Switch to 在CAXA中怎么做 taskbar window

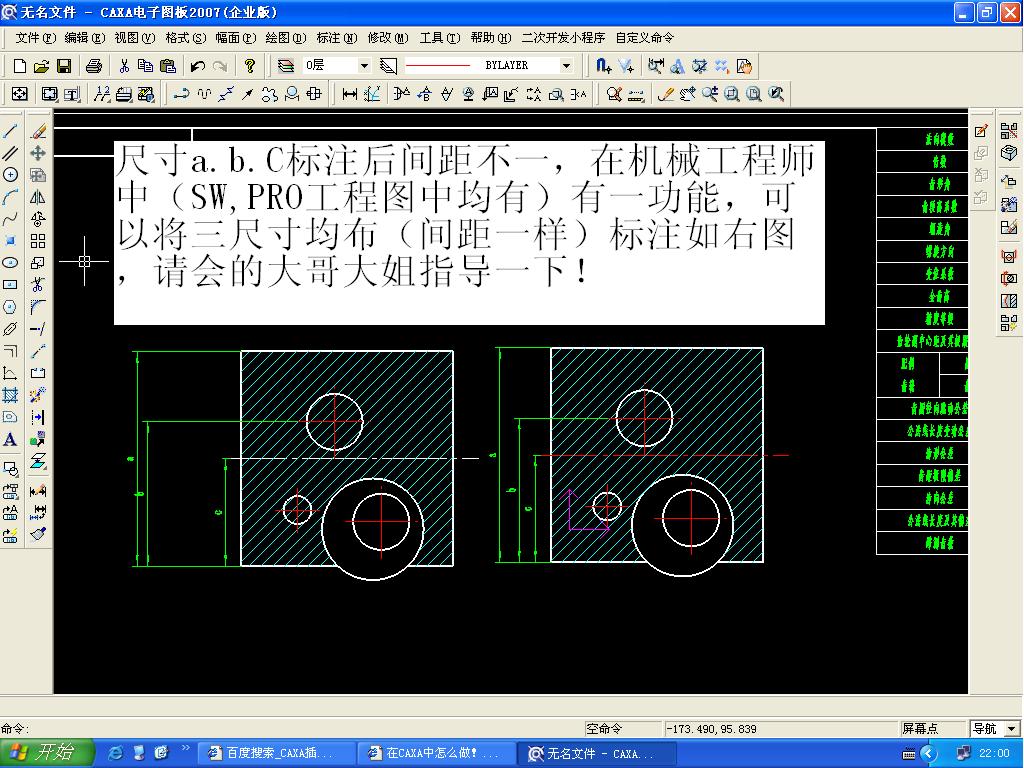(x=435, y=754)
